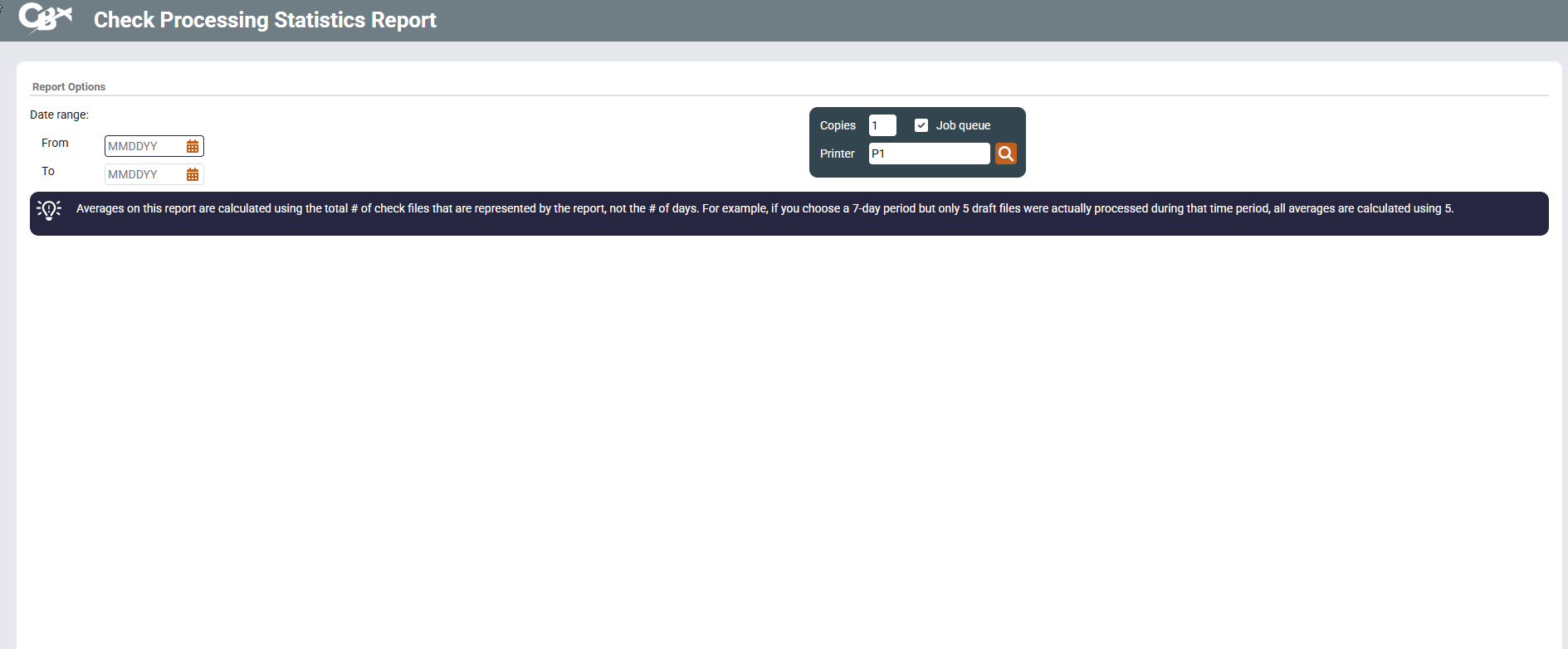Viewport: 1568px width, 649px height.
Task: Click the Check Processing Statistics Report title
Action: (265, 20)
